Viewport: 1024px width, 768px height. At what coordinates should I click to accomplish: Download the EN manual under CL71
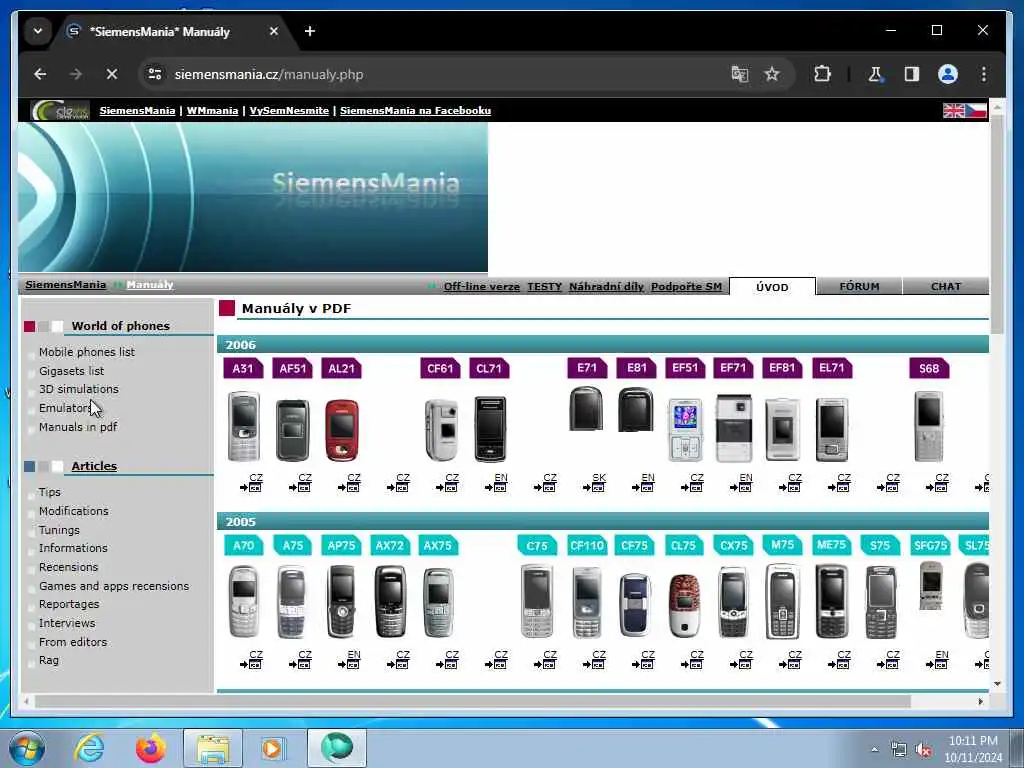tap(496, 483)
